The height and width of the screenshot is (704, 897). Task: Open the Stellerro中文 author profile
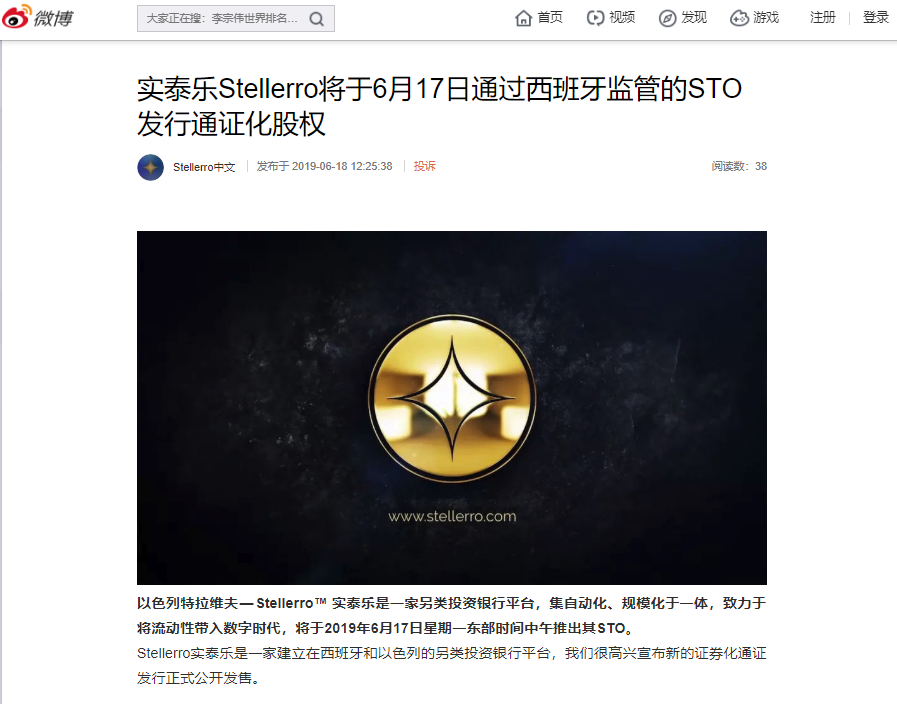pyautogui.click(x=204, y=167)
